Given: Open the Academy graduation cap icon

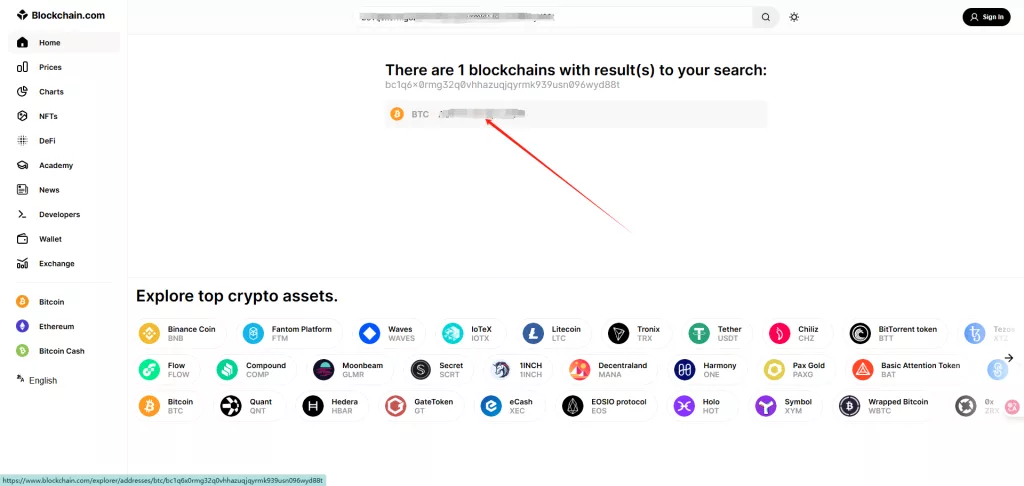Looking at the screenshot, I should [x=22, y=165].
